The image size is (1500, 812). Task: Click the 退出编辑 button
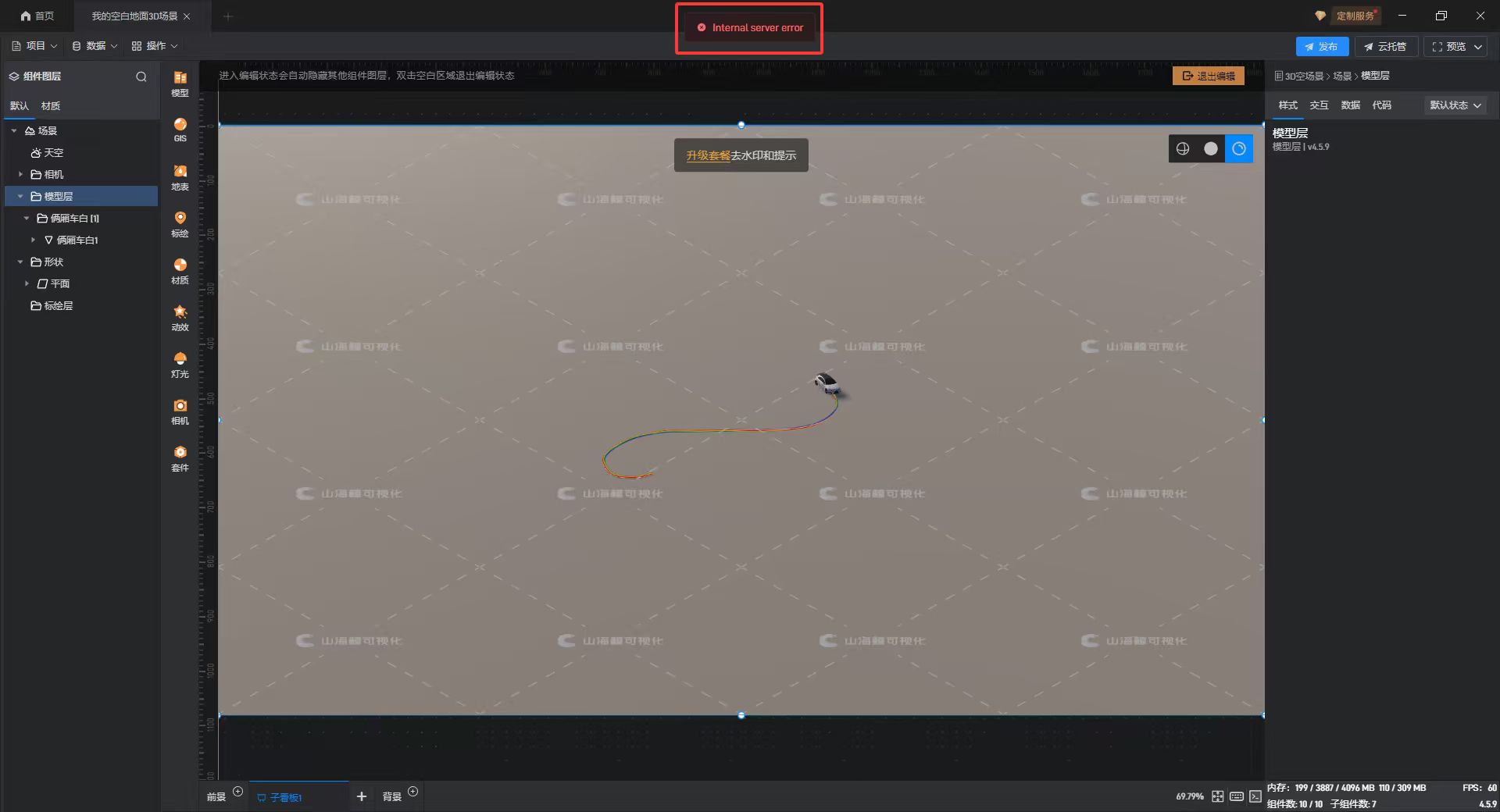click(1208, 76)
